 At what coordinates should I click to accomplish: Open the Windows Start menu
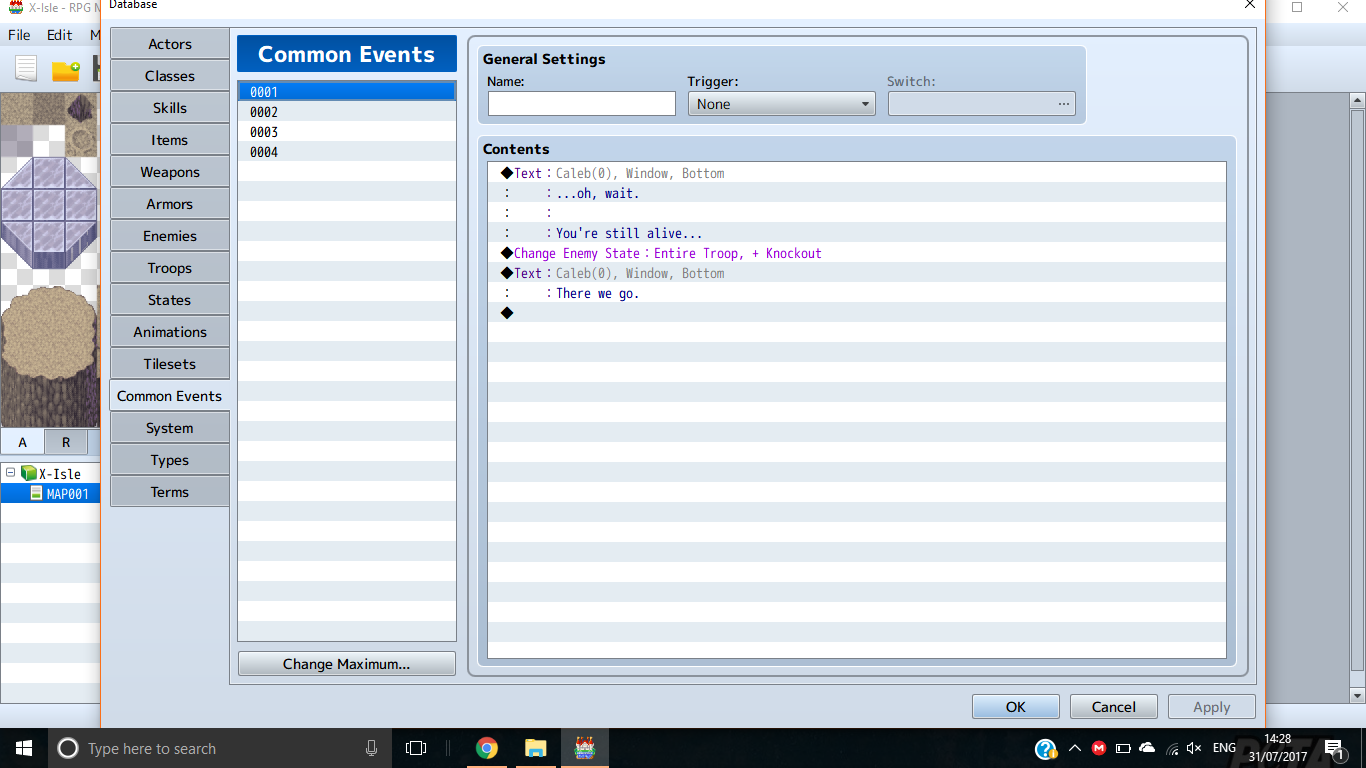pos(24,748)
